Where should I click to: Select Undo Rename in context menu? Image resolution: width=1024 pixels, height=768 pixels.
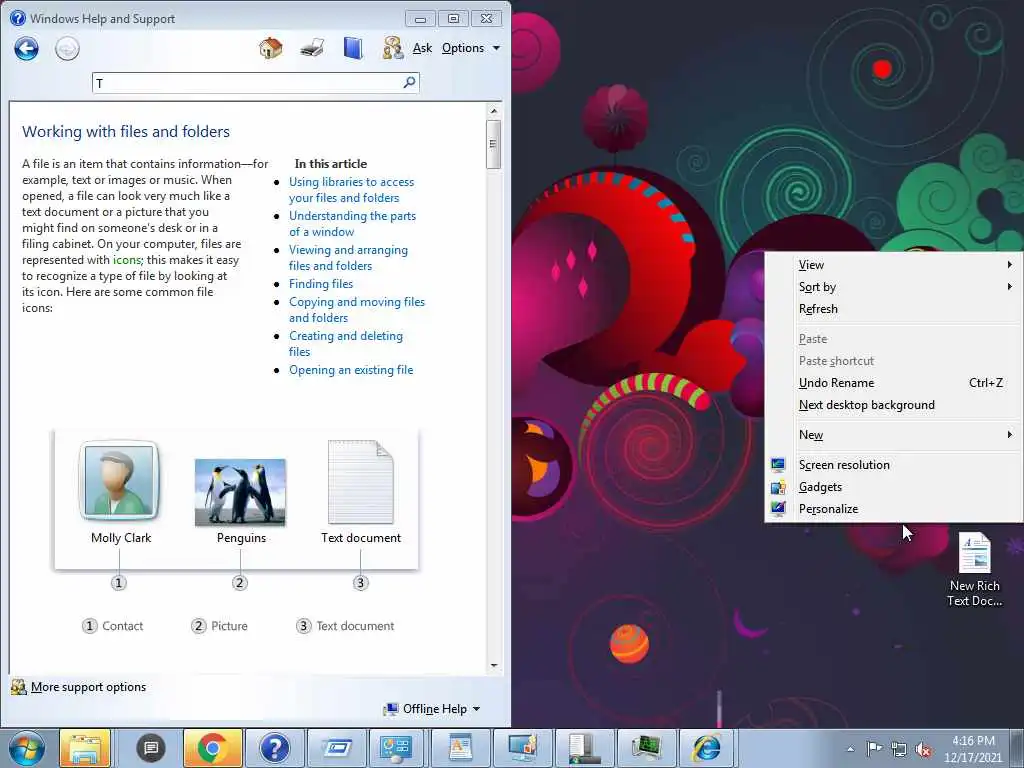pos(892,383)
